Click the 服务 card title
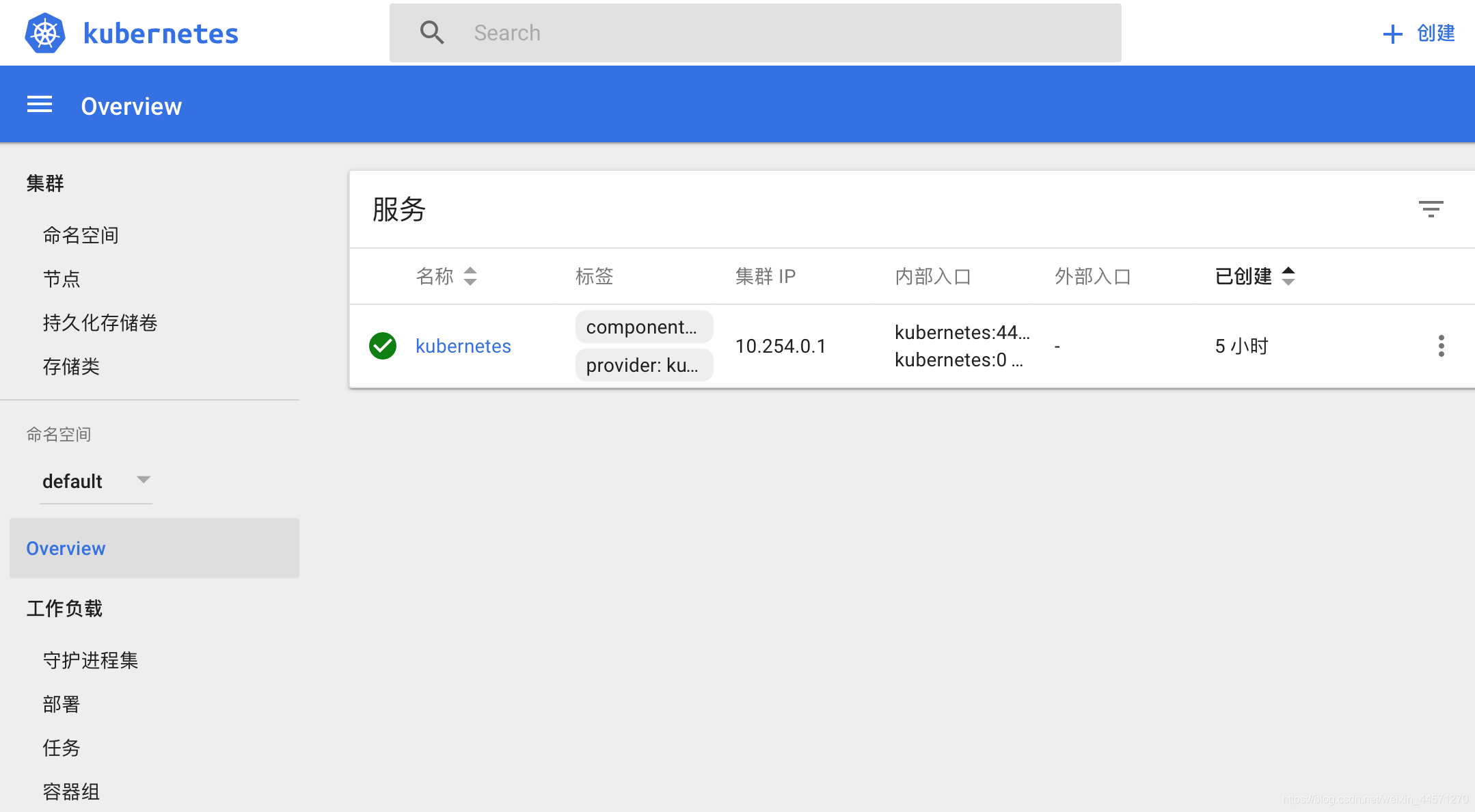The height and width of the screenshot is (812, 1475). [399, 209]
